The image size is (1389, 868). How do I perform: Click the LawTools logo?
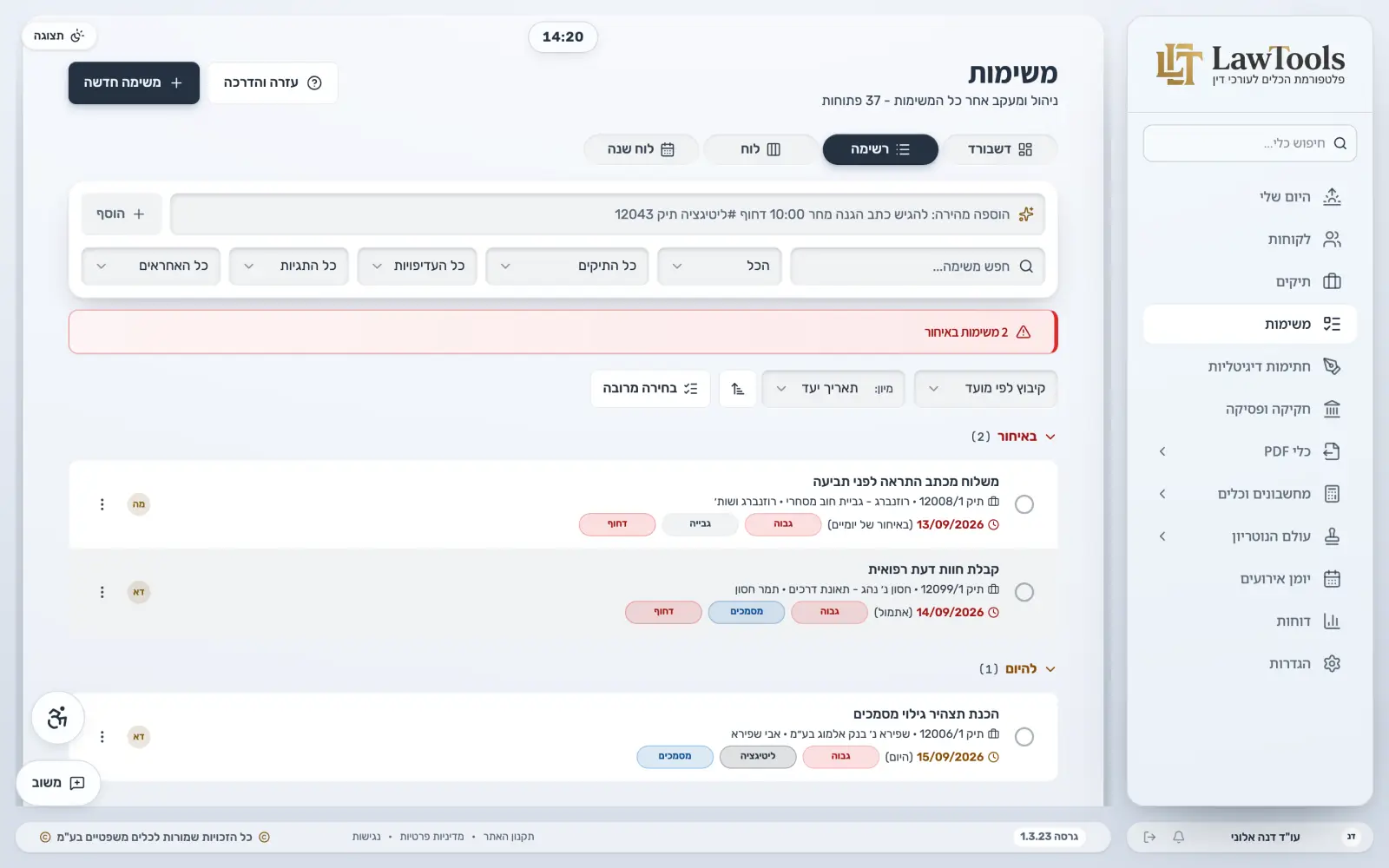coord(1250,64)
